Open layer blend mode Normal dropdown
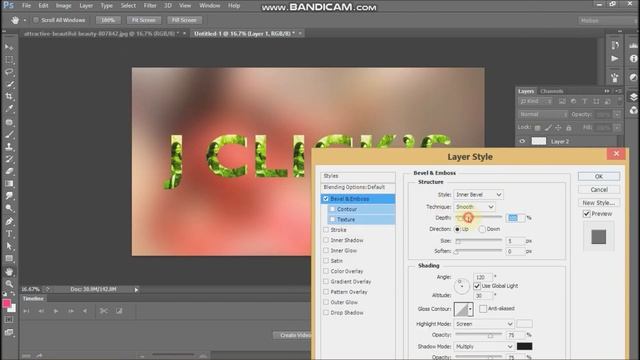The height and width of the screenshot is (360, 640). click(543, 115)
